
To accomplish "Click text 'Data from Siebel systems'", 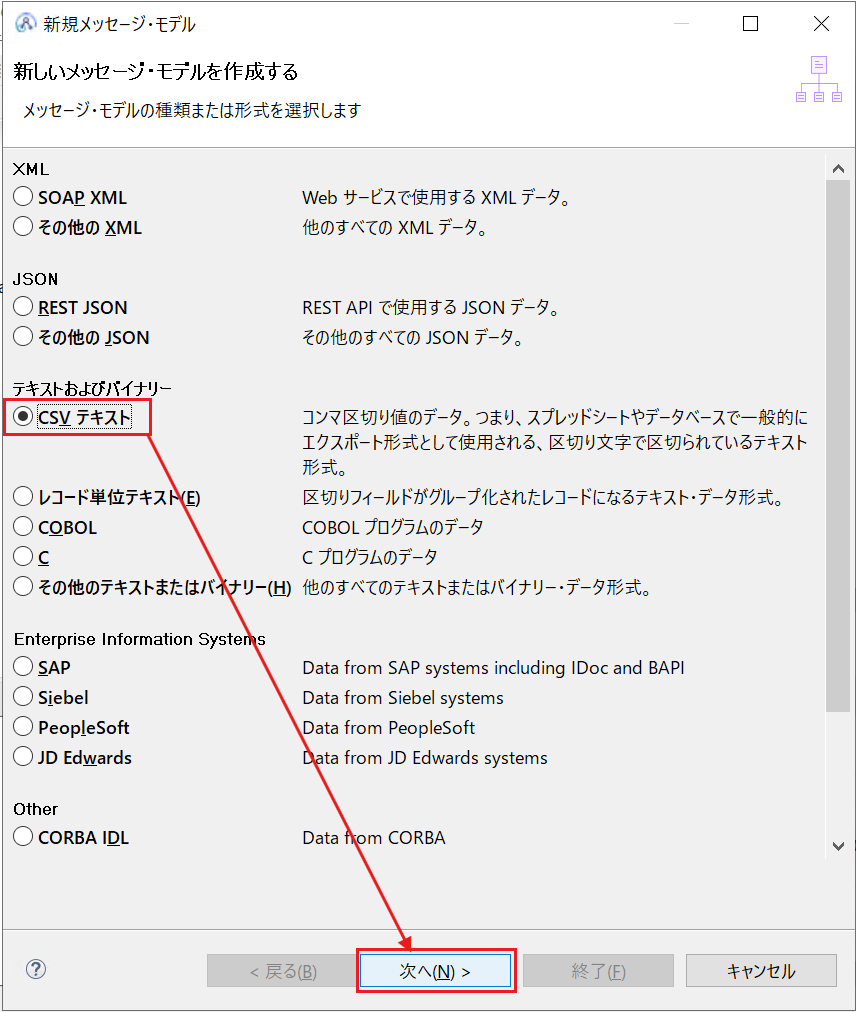I will 403,698.
